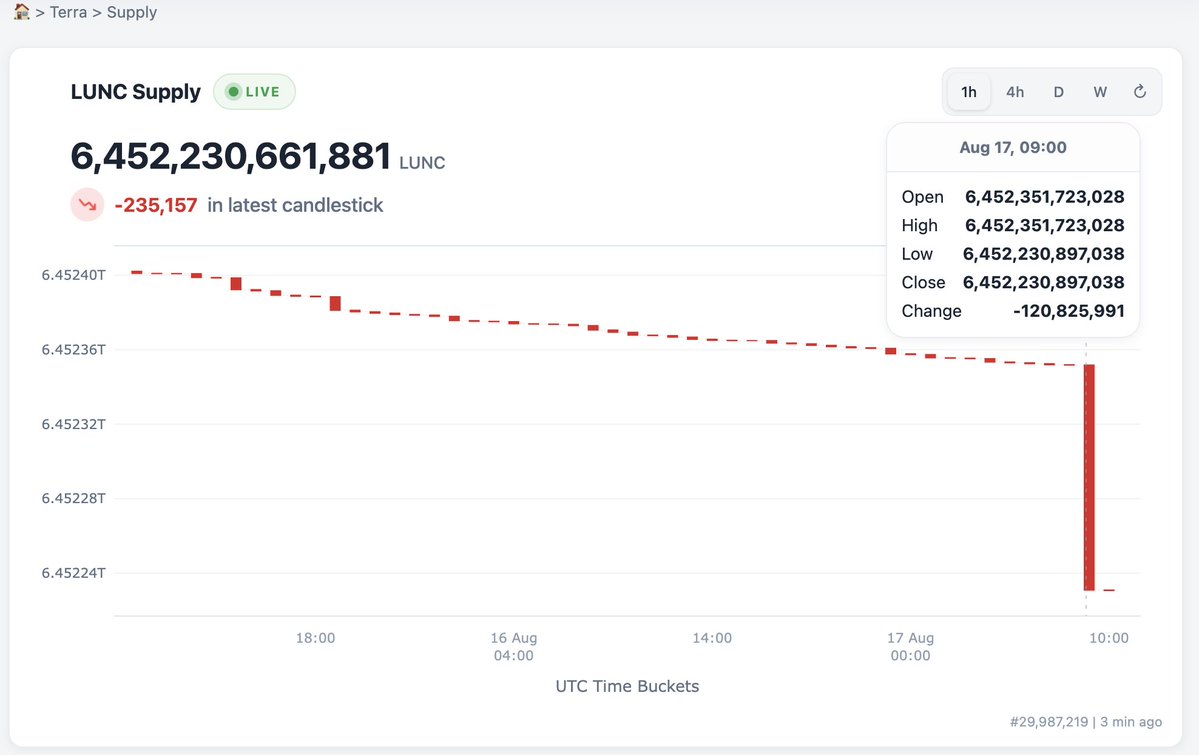Click the LIVE status badge

point(254,92)
